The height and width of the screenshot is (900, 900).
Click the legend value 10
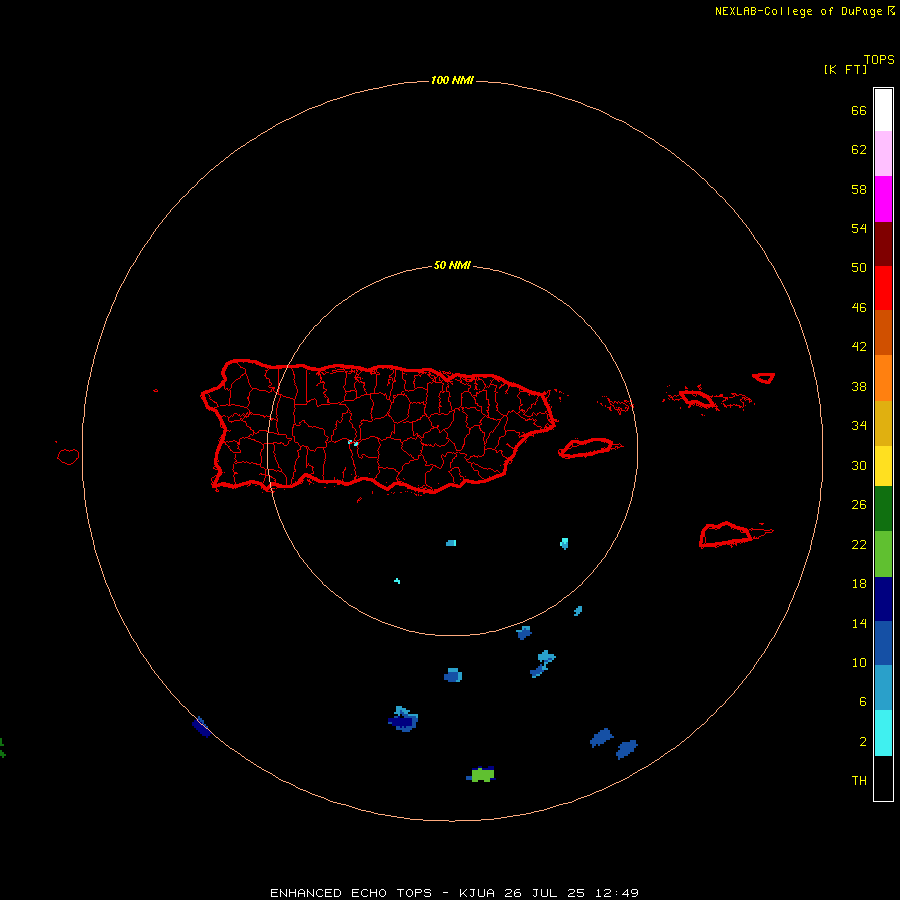859,662
